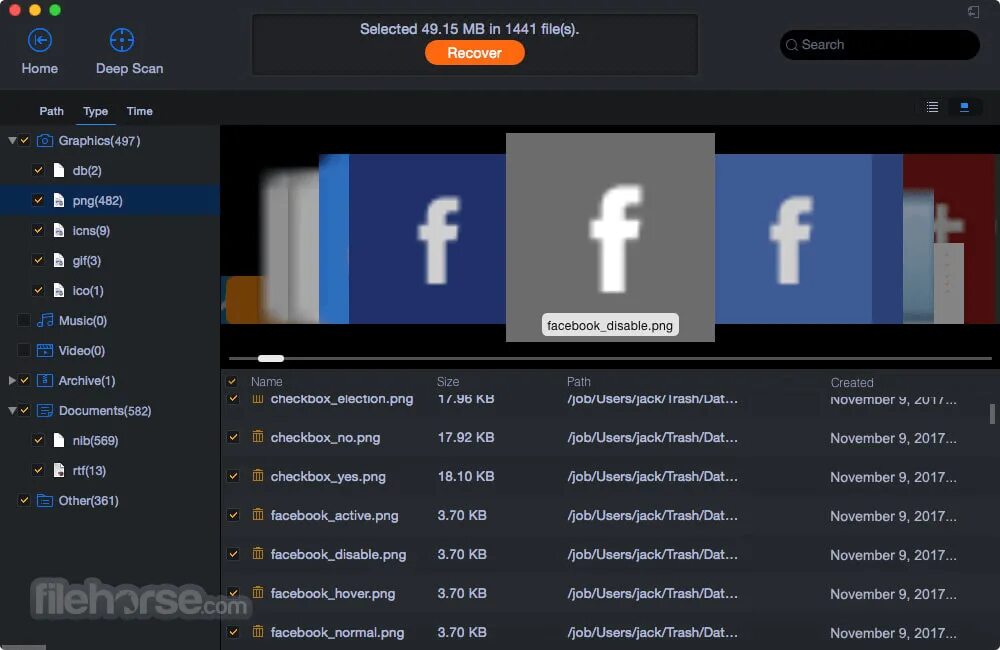Click trash icon beside checkbox_no.png

[x=258, y=437]
